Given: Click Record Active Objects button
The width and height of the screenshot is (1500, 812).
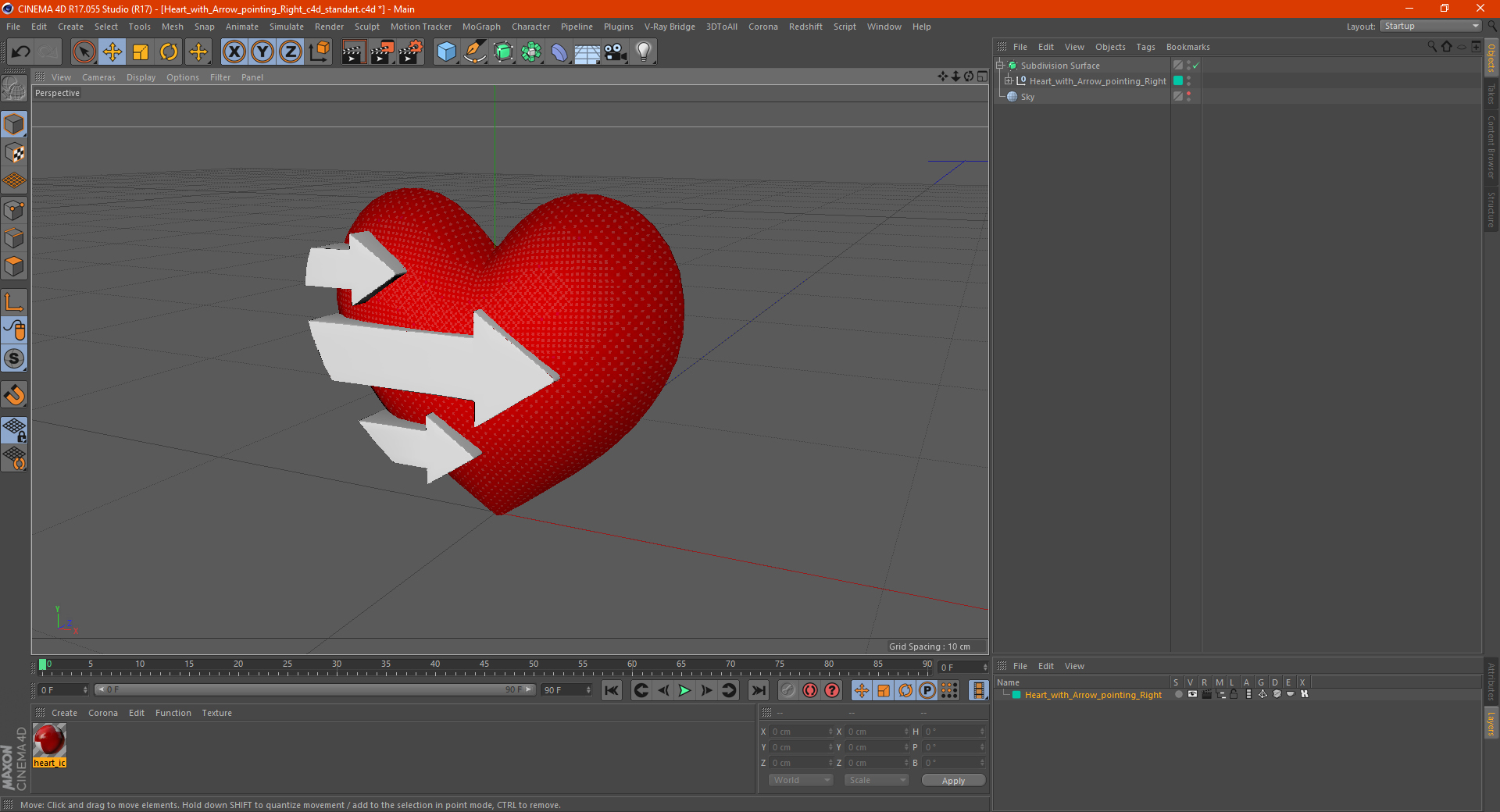Looking at the screenshot, I should tap(809, 690).
